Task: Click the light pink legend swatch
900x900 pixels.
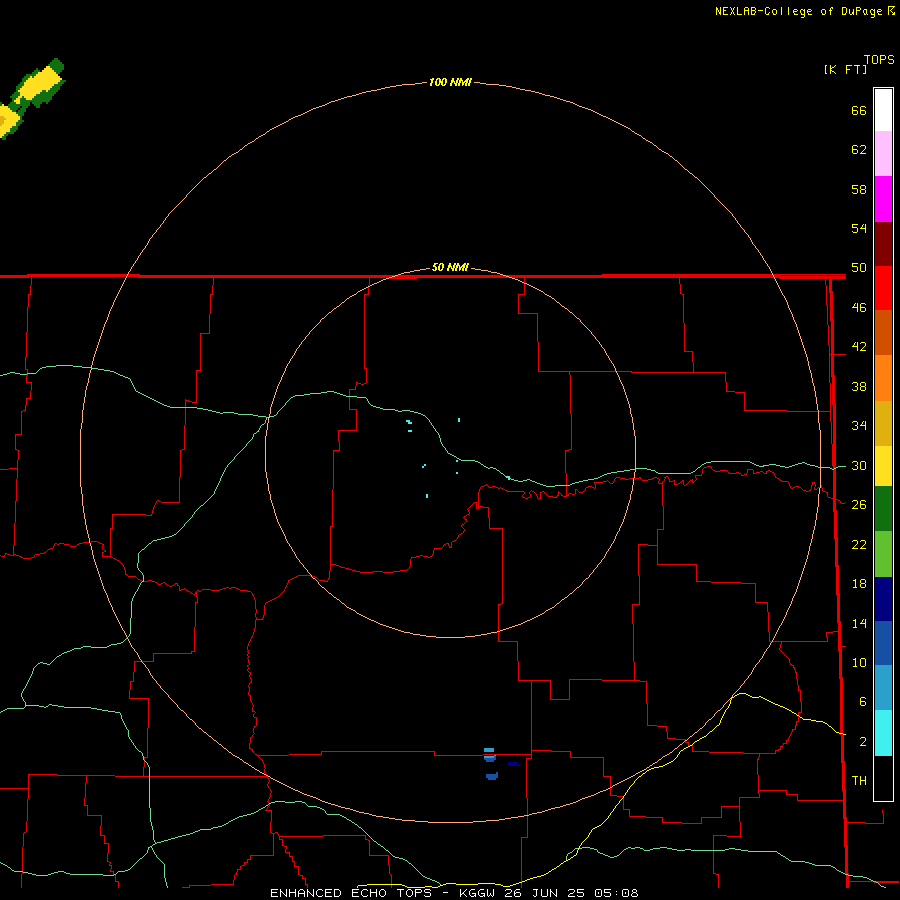Action: (x=883, y=153)
